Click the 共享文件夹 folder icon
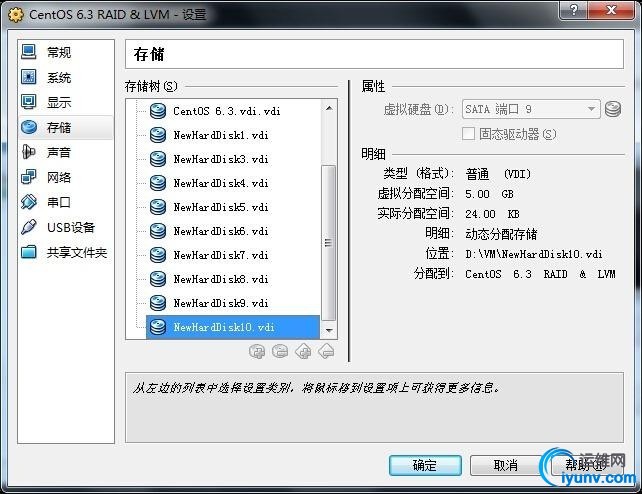 [29, 252]
